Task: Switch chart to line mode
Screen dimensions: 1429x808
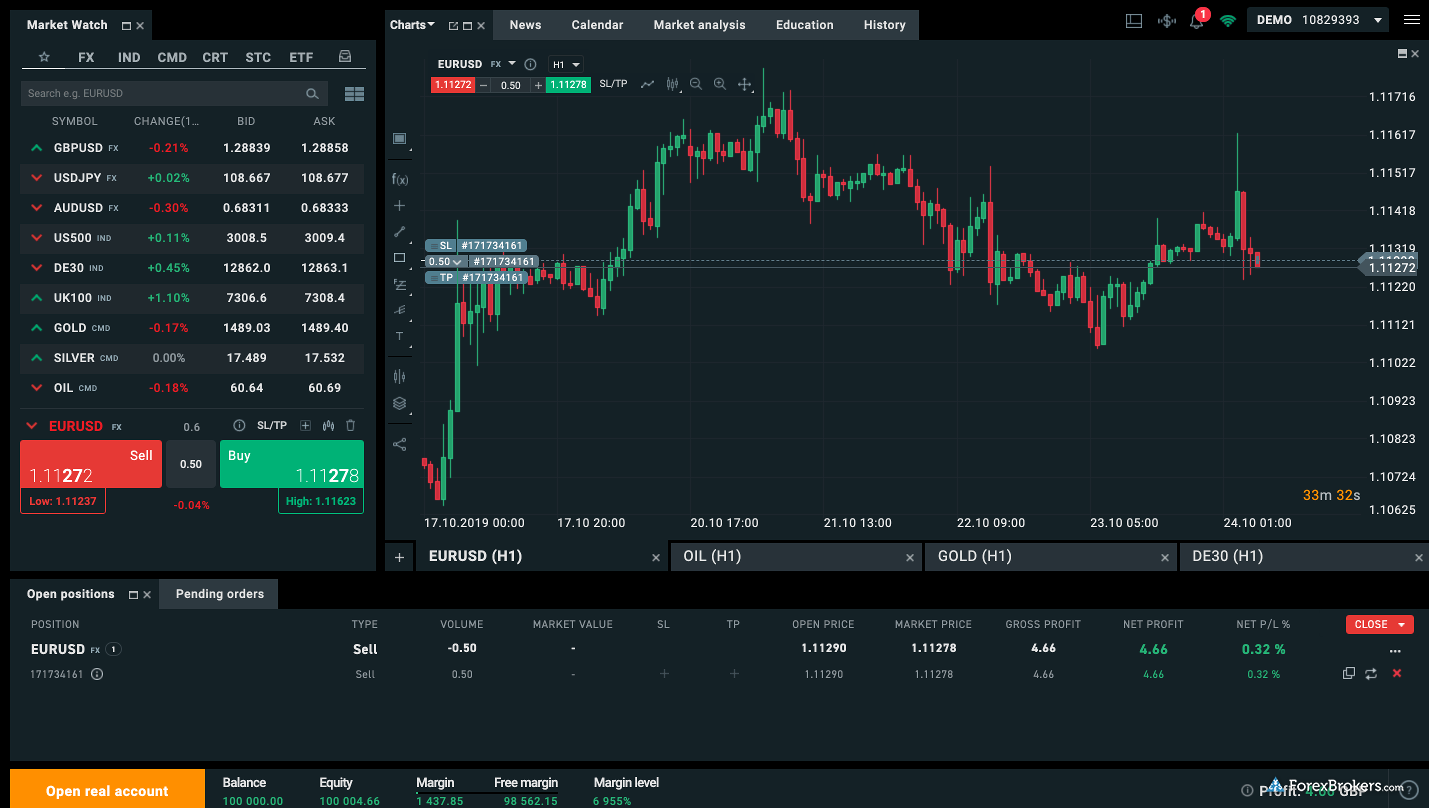Action: pos(648,84)
